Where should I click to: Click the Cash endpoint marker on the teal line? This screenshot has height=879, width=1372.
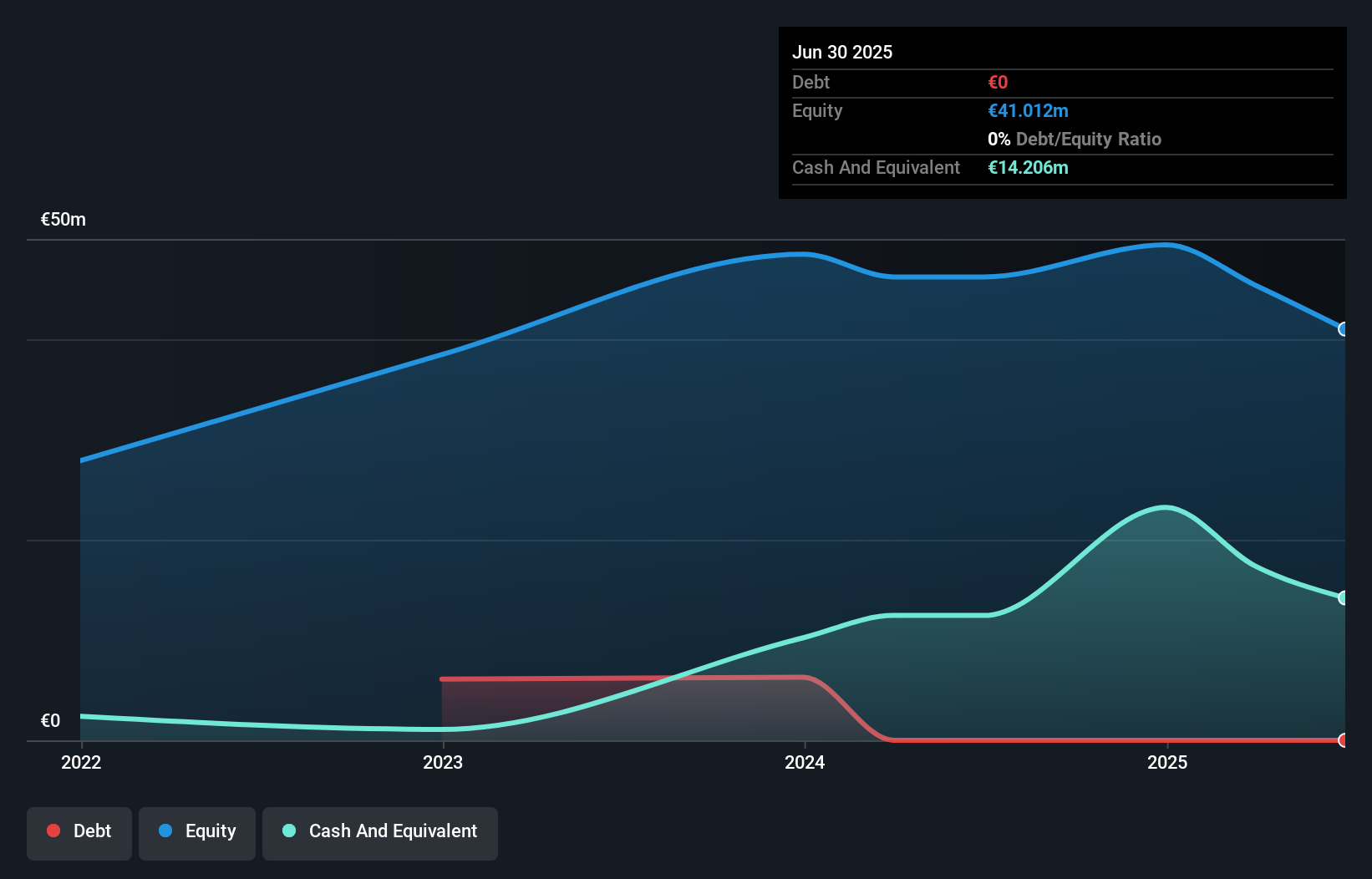pos(1344,597)
